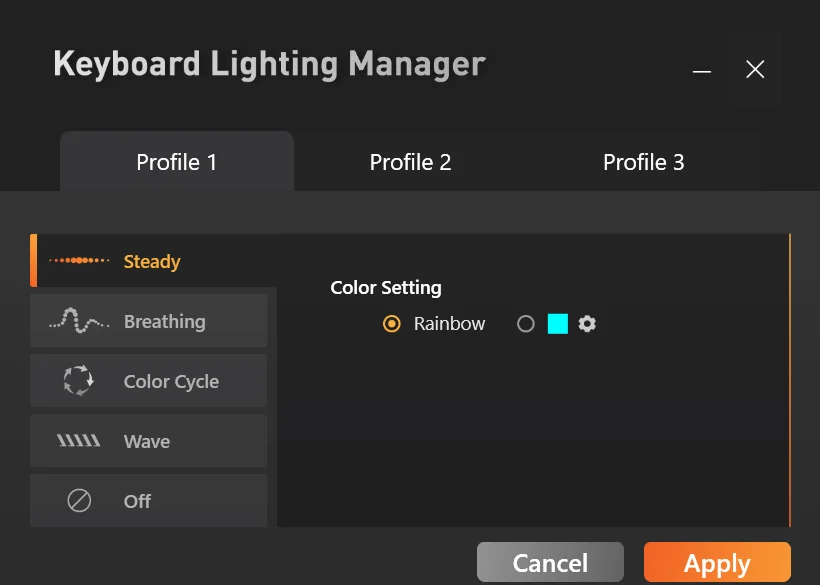Click the Color Cycle circular arrows icon

pyautogui.click(x=79, y=380)
